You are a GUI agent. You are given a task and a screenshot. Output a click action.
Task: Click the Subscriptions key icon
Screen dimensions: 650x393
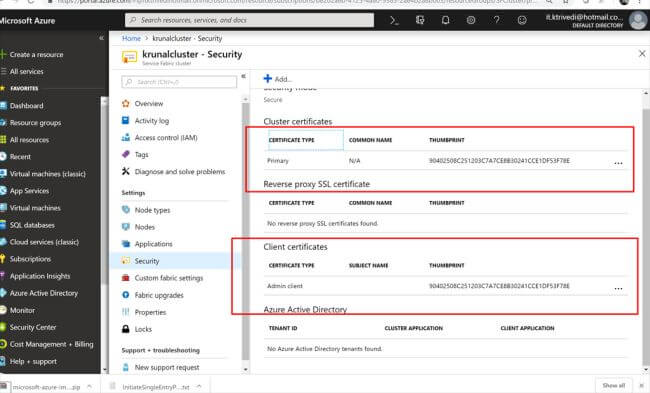pos(3,259)
